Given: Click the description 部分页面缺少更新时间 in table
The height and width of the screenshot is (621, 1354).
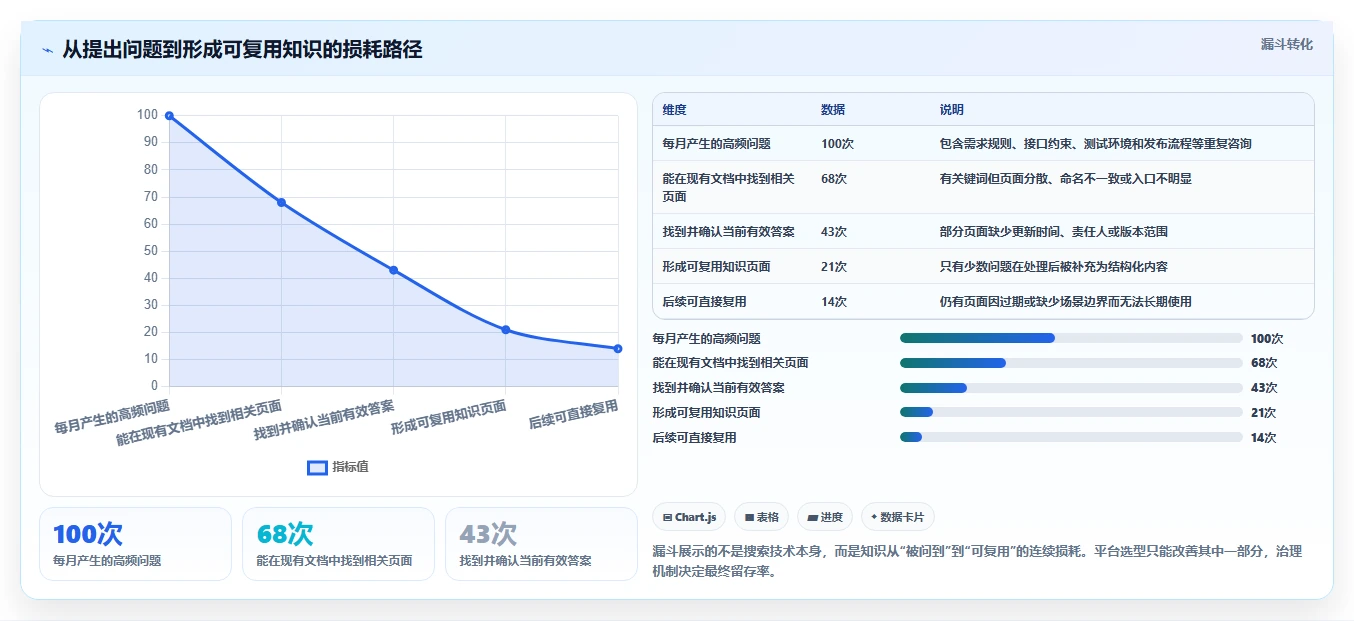Looking at the screenshot, I should (1053, 232).
